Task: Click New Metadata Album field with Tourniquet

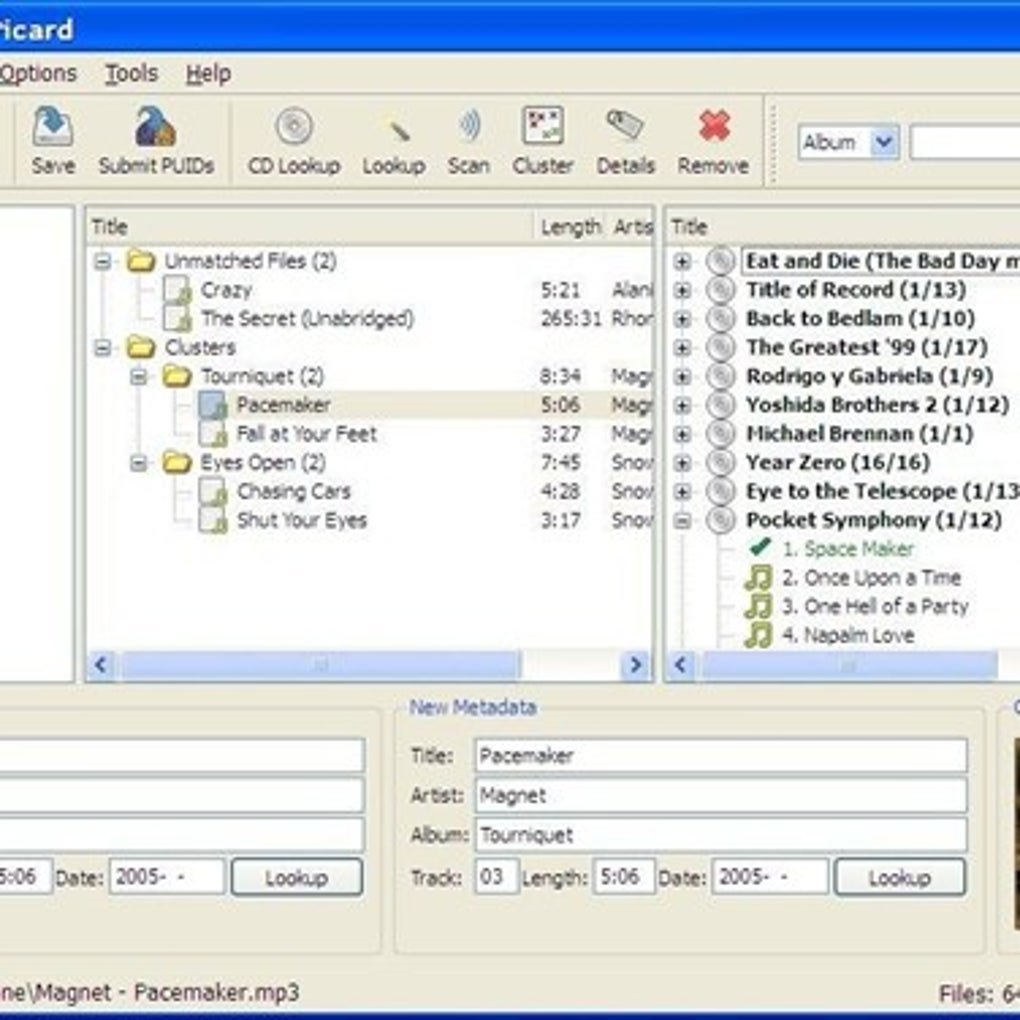Action: (721, 835)
